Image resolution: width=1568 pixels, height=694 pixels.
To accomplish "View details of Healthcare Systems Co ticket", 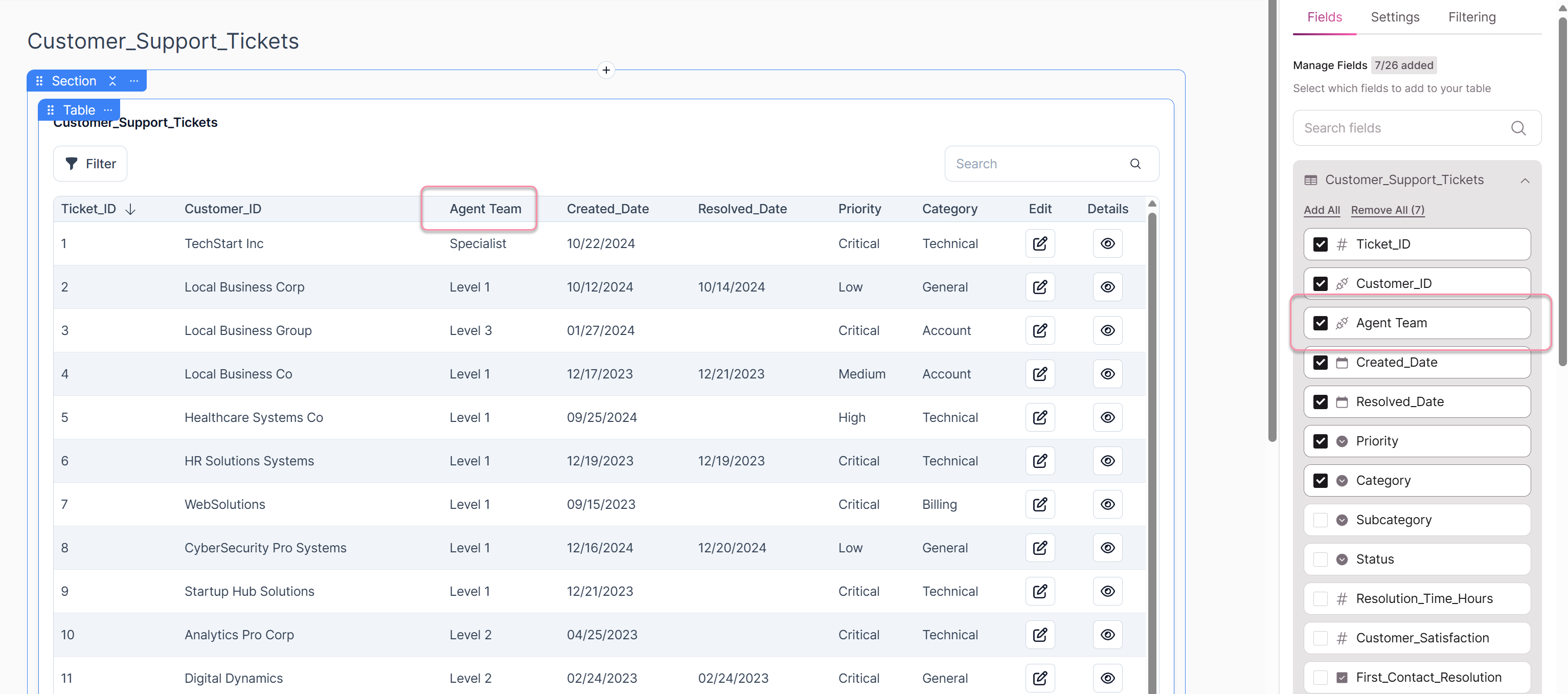I will pos(1107,418).
